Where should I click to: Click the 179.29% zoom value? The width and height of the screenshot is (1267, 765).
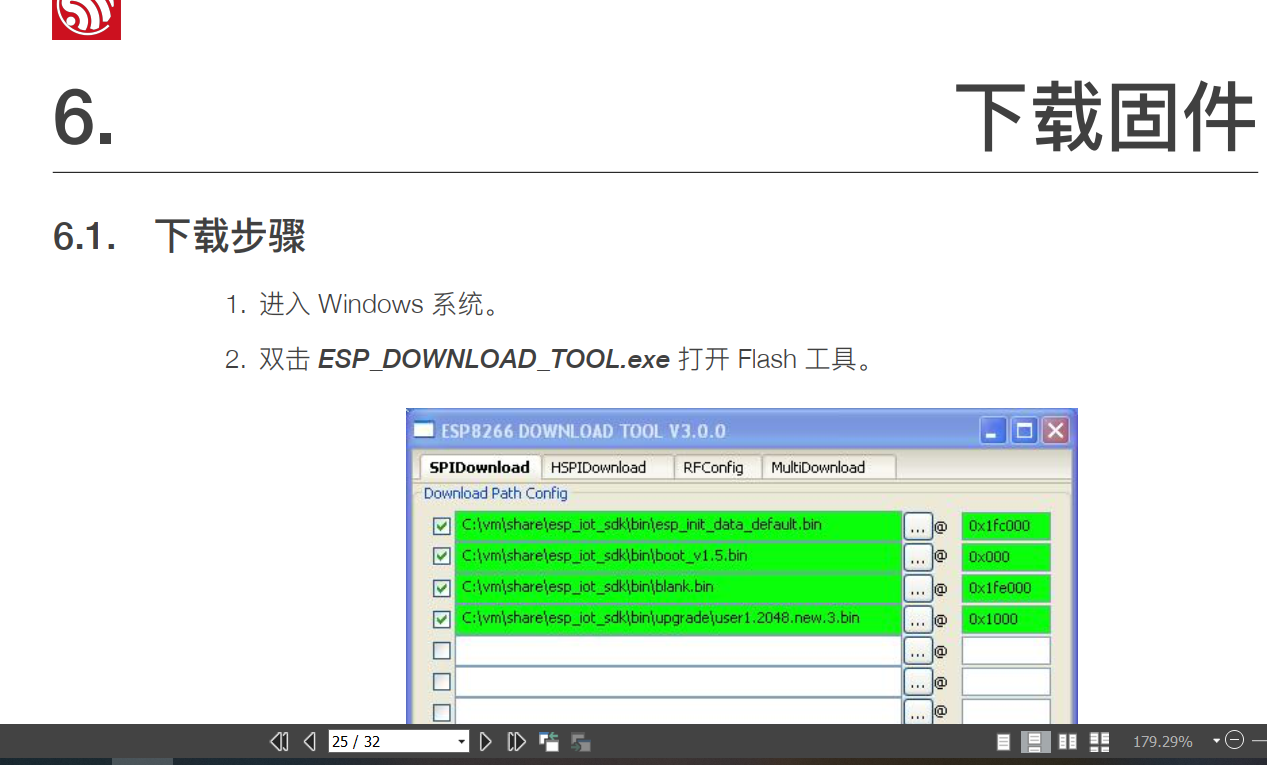1162,742
